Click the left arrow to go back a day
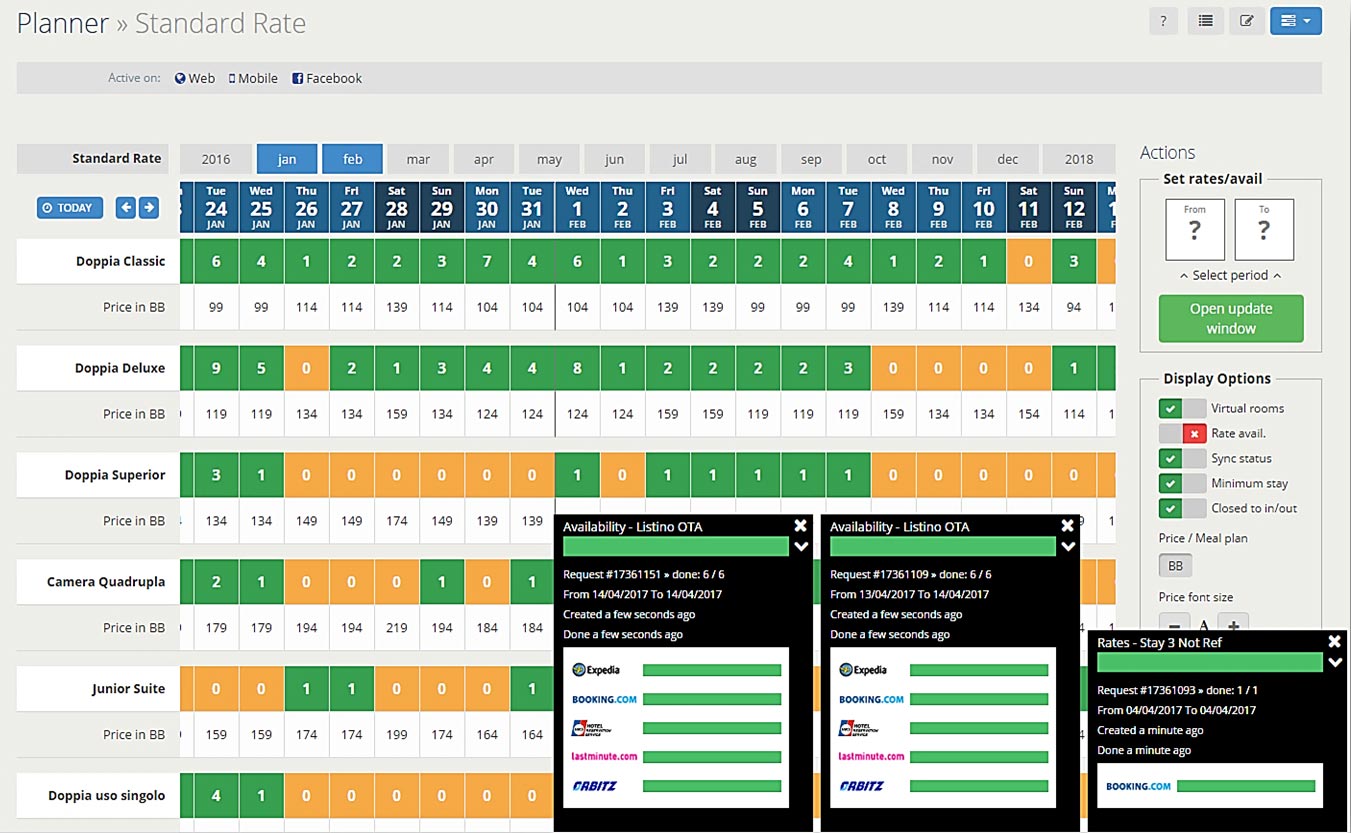This screenshot has width=1351, height=833. (x=126, y=207)
